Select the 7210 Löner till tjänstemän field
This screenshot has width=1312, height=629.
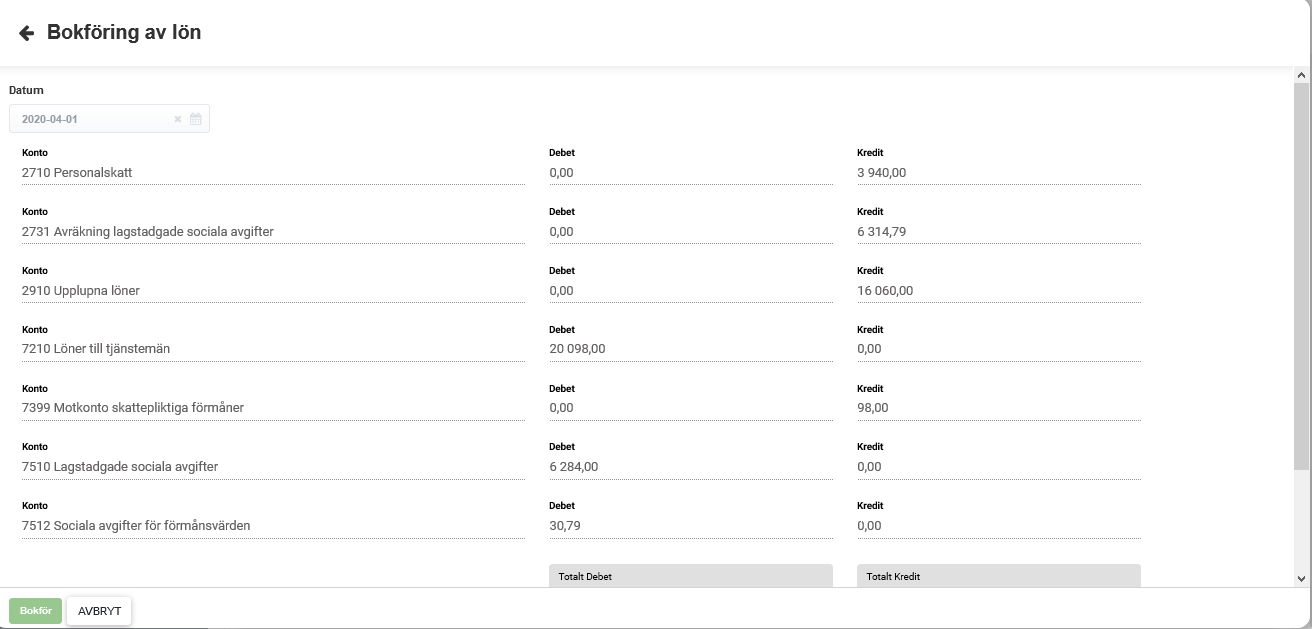coord(272,349)
